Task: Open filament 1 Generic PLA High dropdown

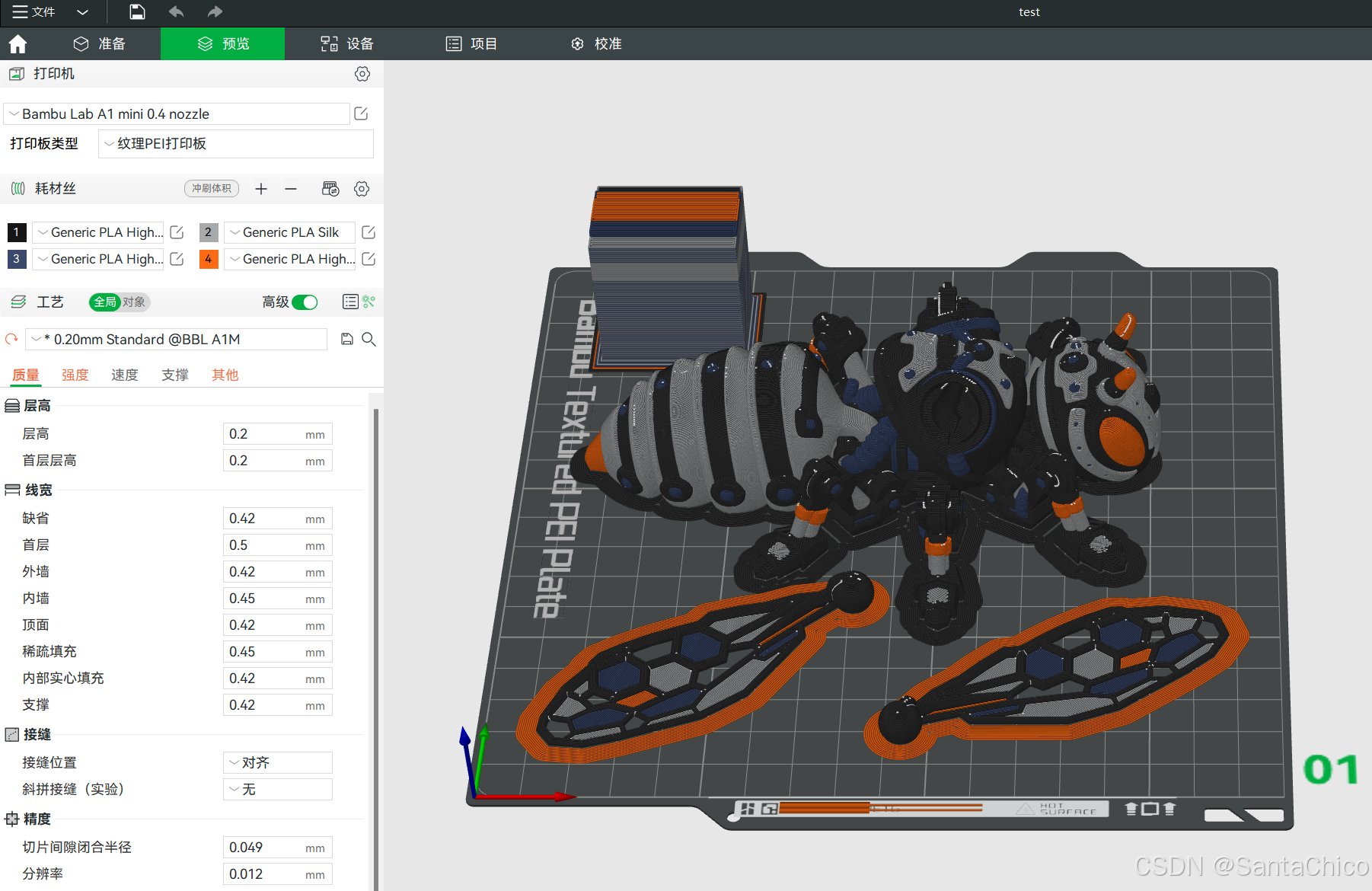Action: pyautogui.click(x=98, y=232)
